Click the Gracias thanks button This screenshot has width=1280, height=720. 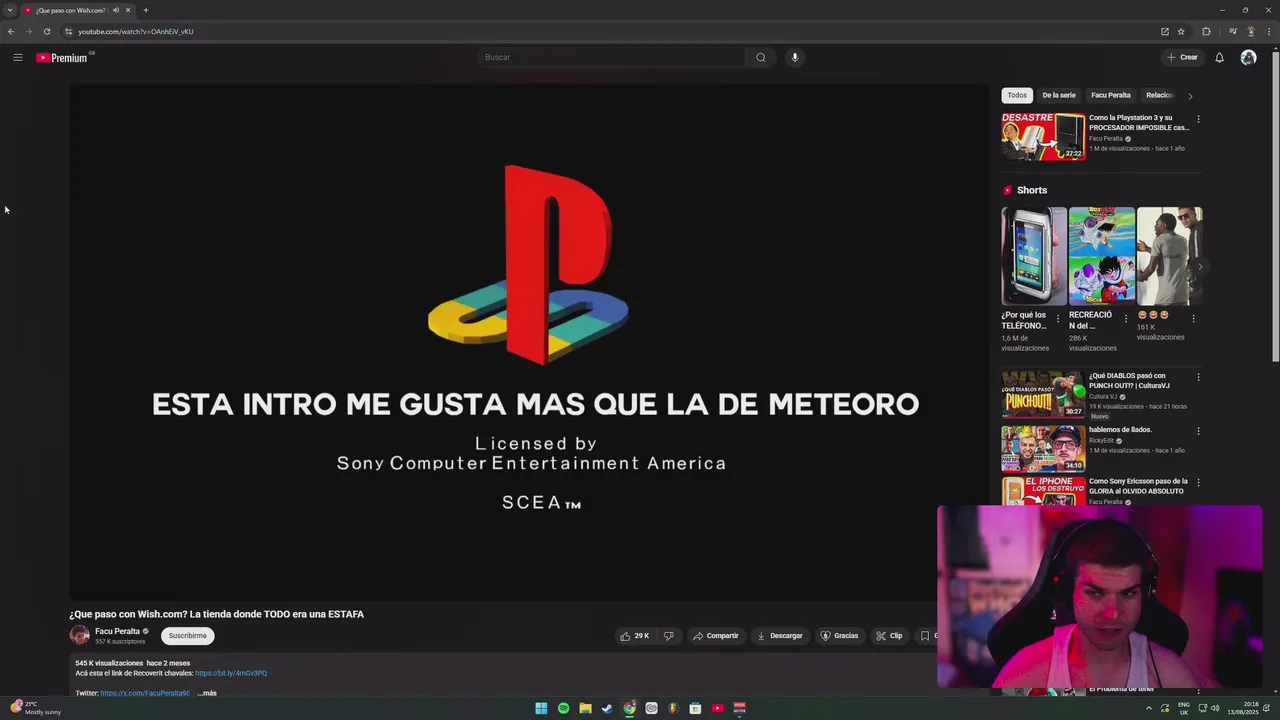coord(840,636)
